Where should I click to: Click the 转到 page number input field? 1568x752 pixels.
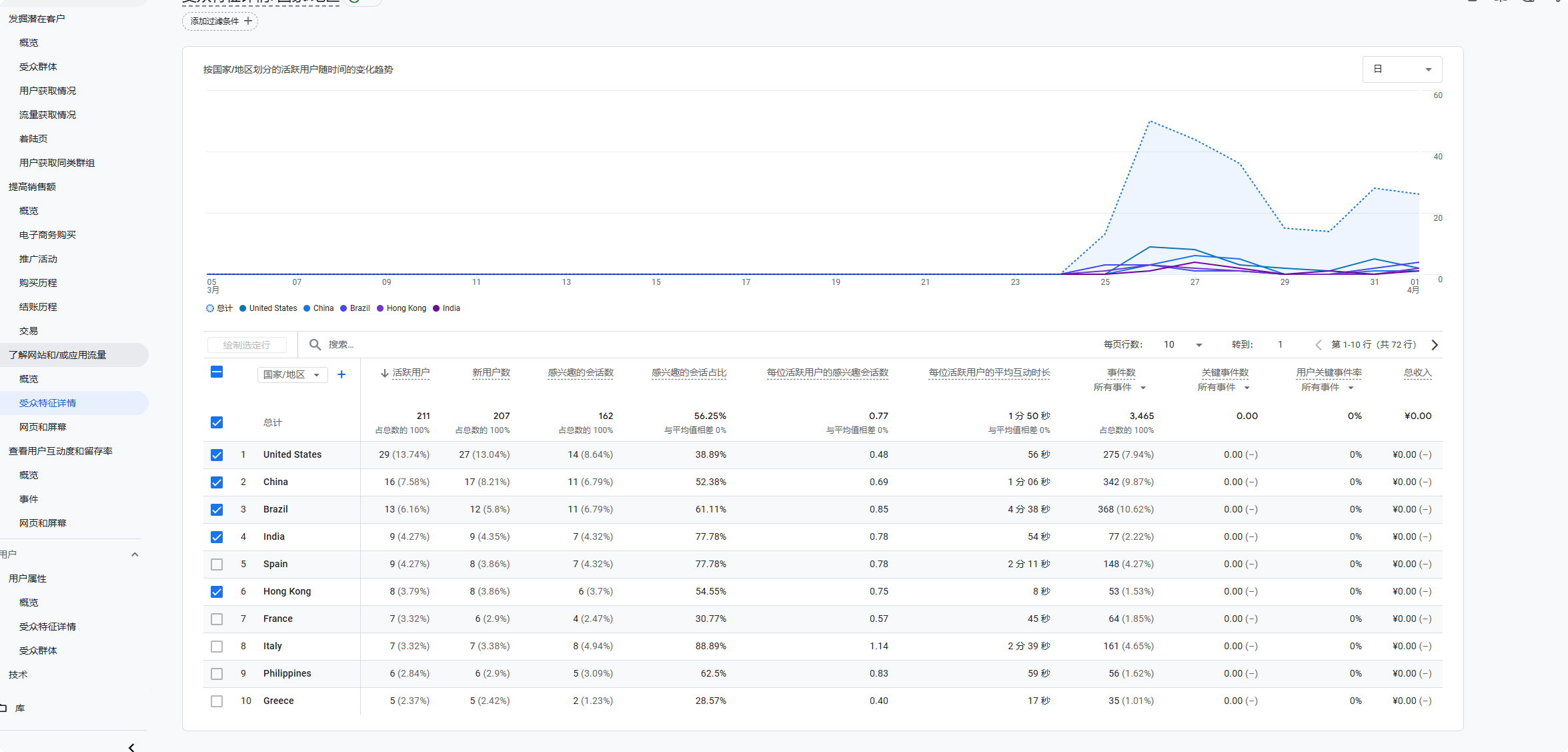(x=1280, y=344)
